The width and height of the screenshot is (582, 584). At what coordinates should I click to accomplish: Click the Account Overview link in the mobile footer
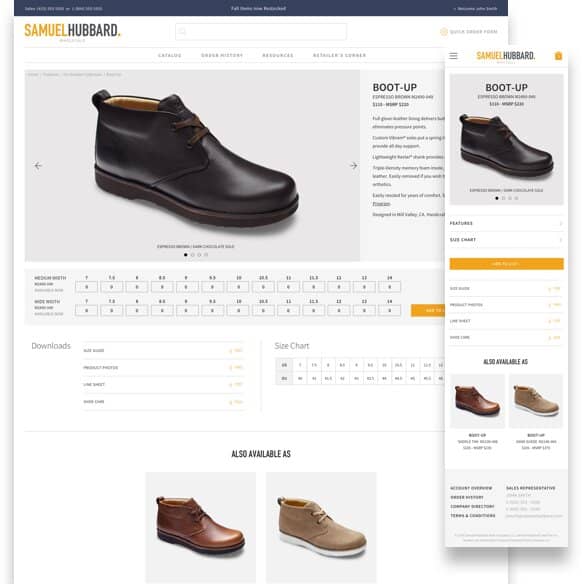(471, 488)
